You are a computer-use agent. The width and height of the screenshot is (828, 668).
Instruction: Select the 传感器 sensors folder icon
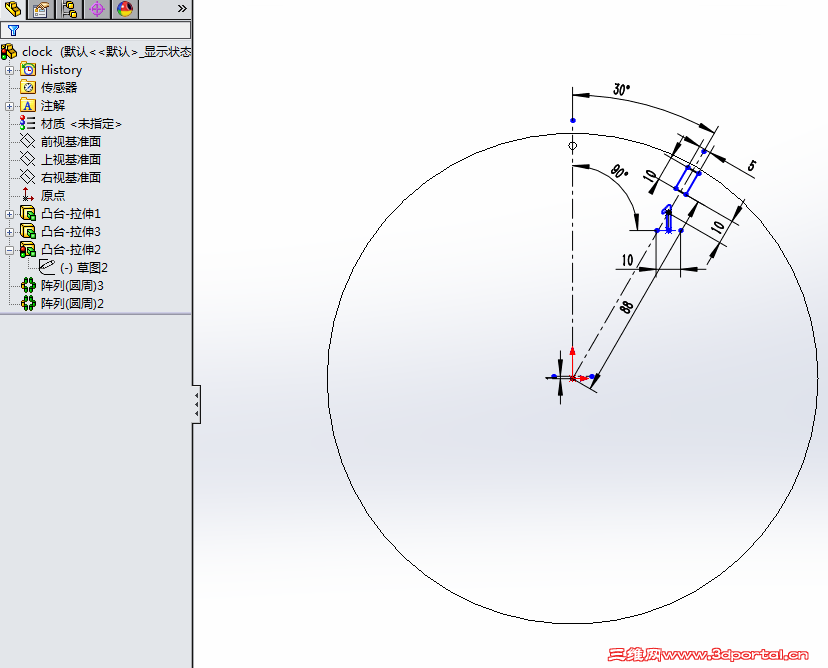point(28,88)
